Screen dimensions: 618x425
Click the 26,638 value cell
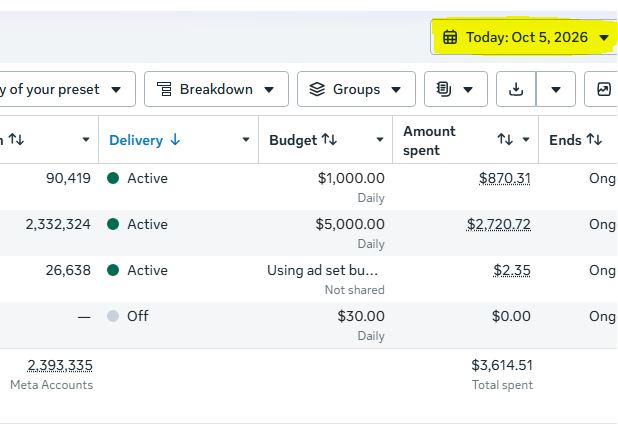[68, 270]
